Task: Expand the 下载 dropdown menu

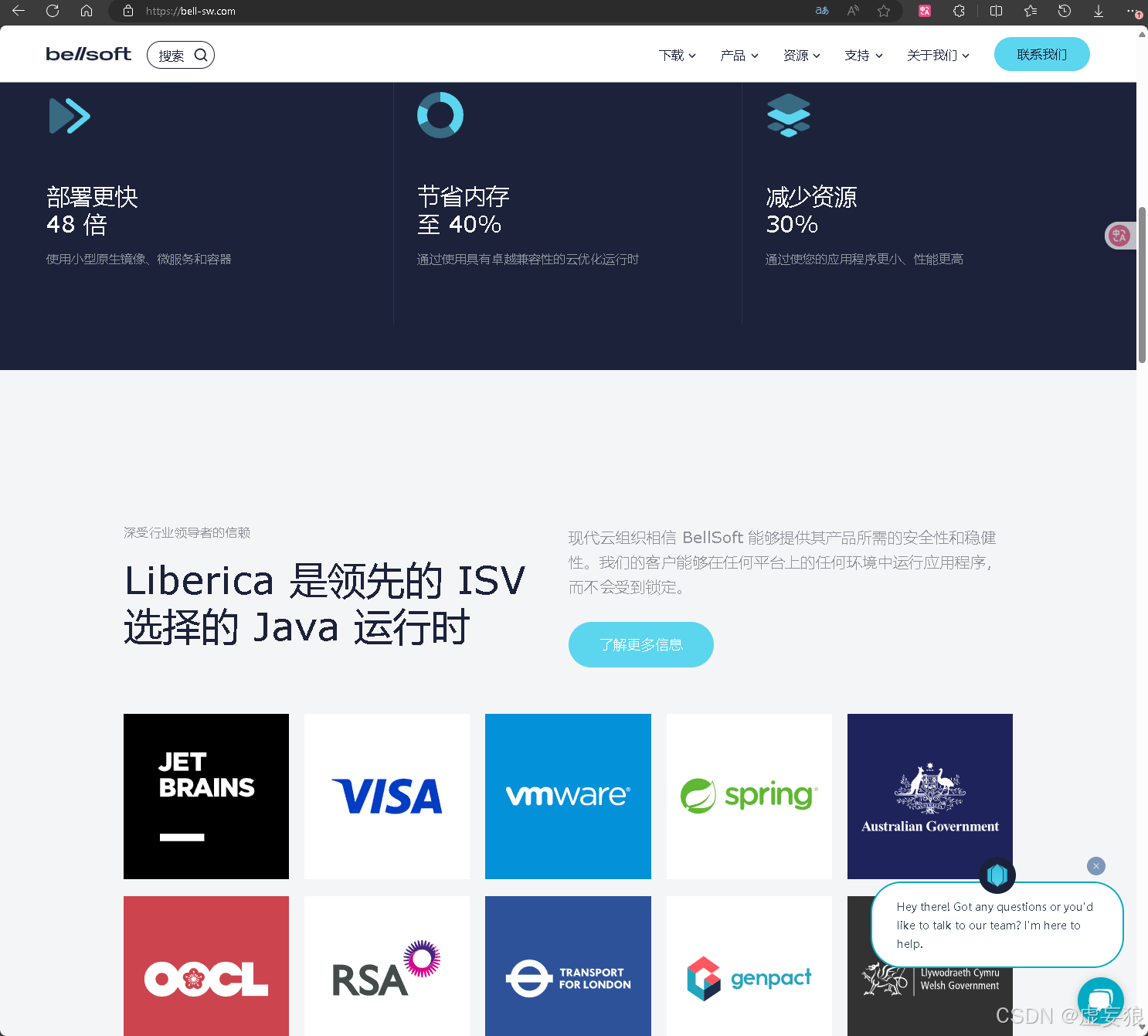Action: pos(678,55)
